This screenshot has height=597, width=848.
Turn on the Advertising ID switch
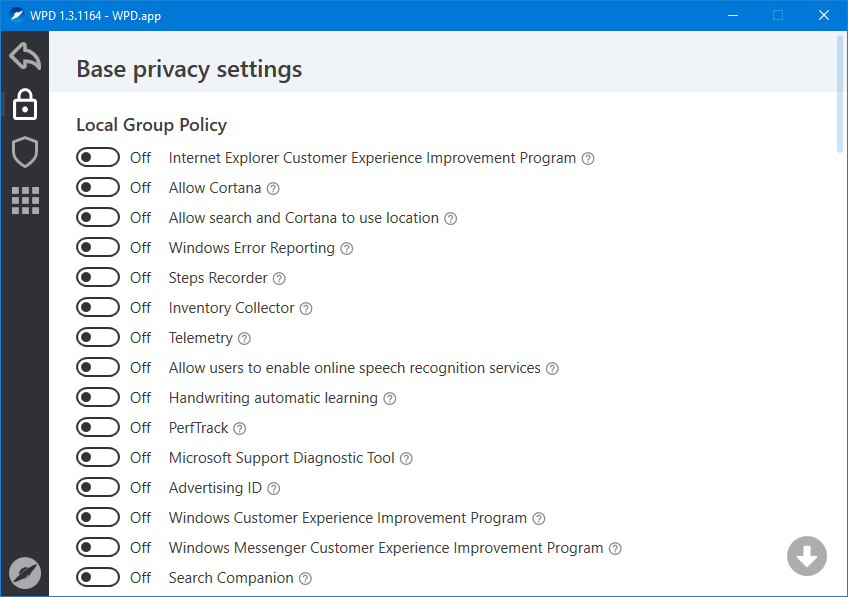98,488
